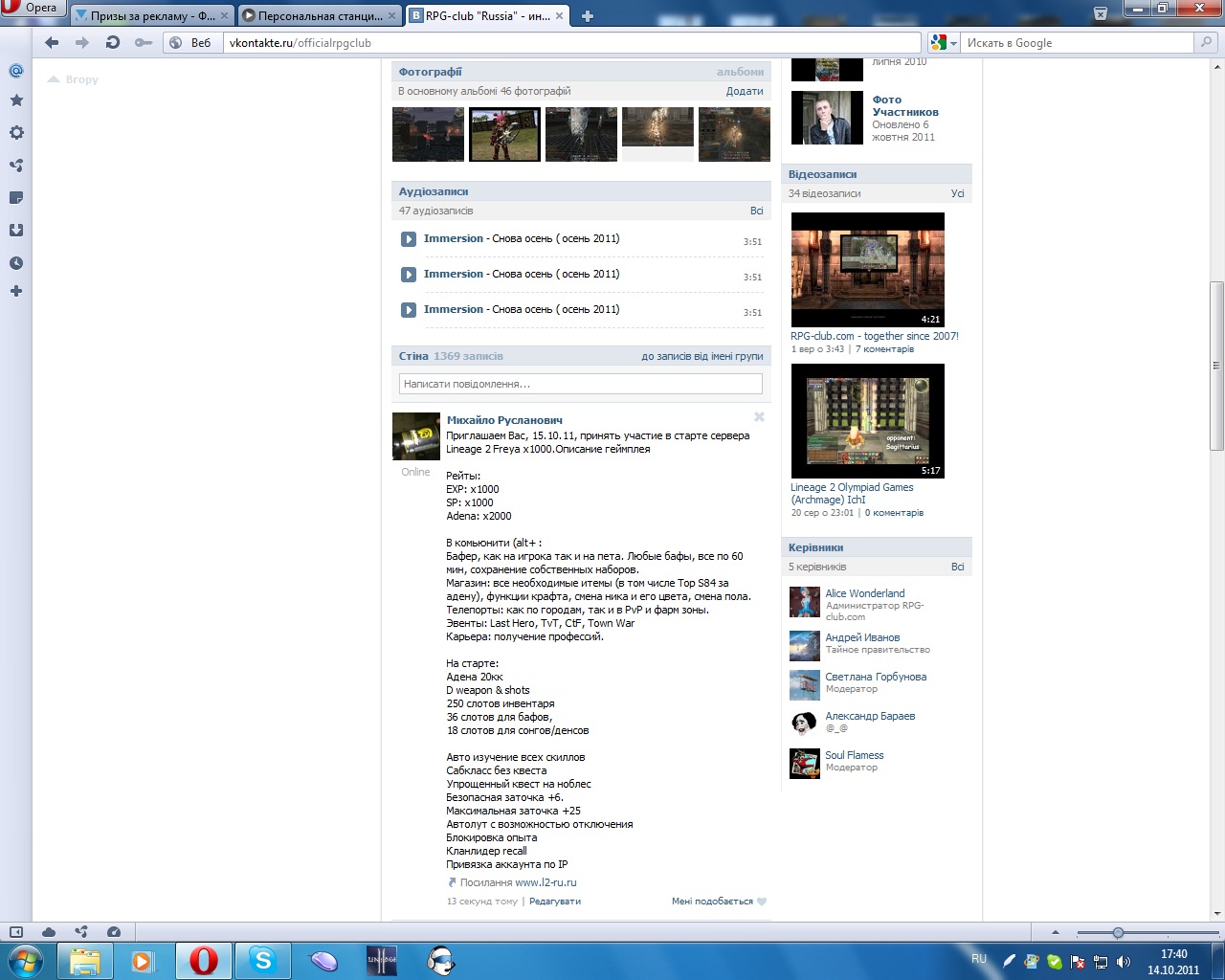Show all videos via the Усі link
The image size is (1225, 980).
click(957, 193)
